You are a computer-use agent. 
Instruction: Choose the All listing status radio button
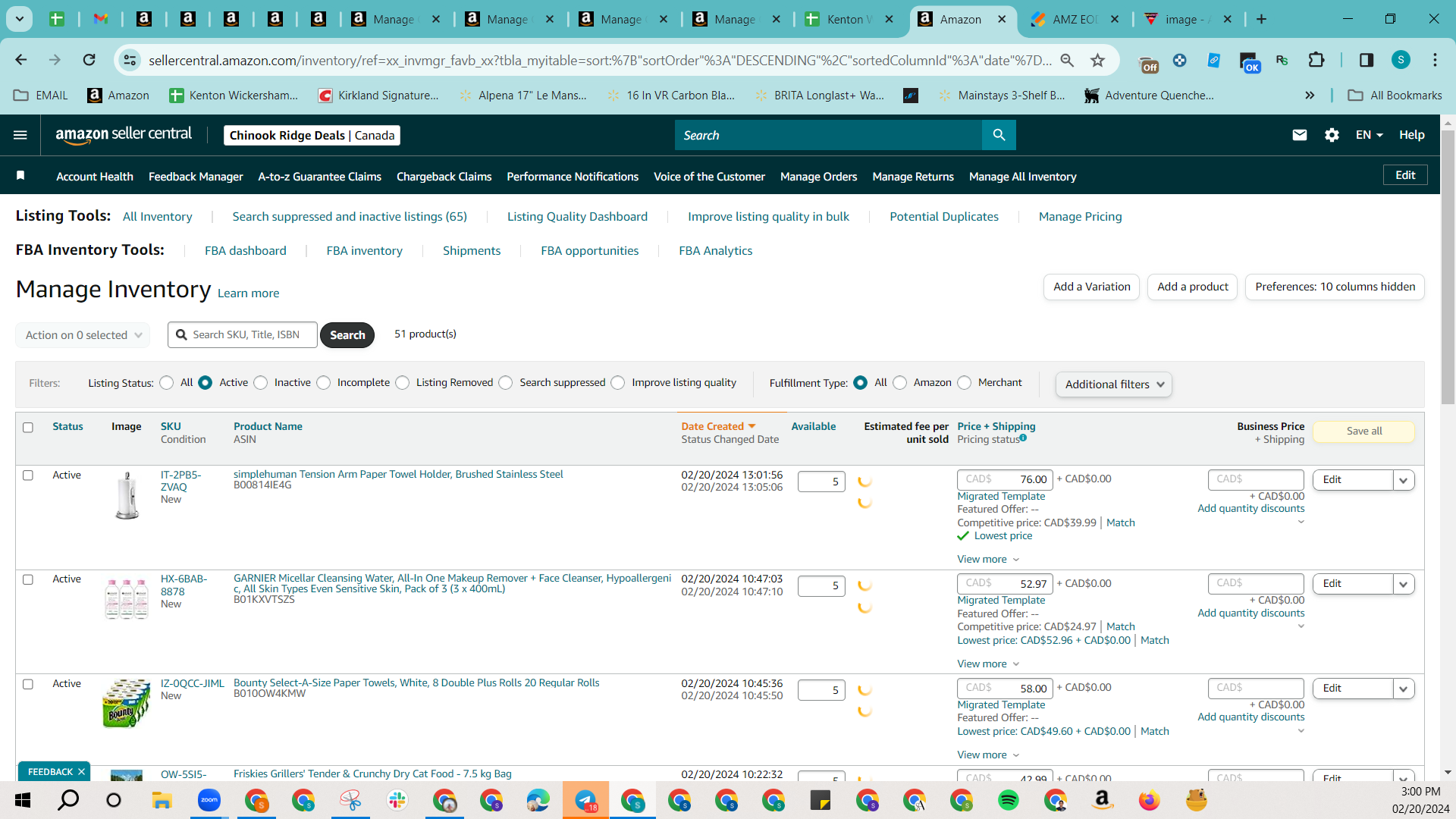[x=167, y=383]
